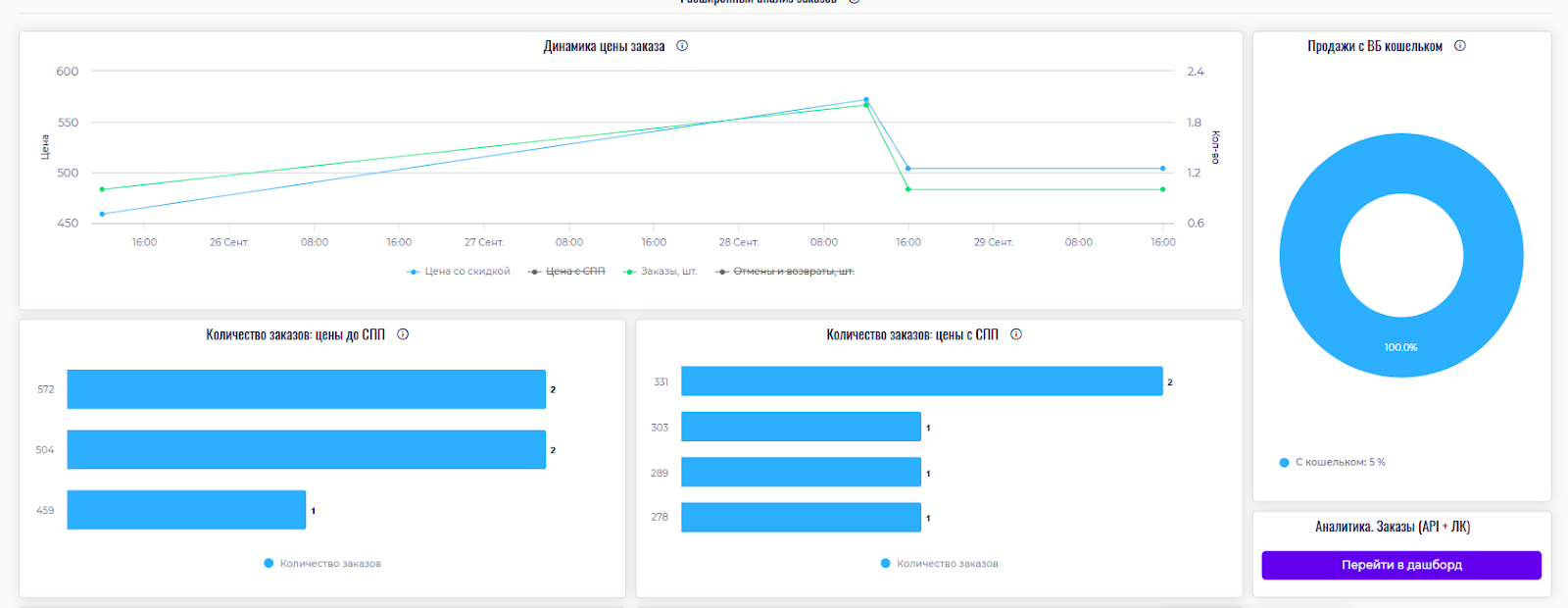
Task: Select the bar for СПП price 303
Action: point(801,427)
